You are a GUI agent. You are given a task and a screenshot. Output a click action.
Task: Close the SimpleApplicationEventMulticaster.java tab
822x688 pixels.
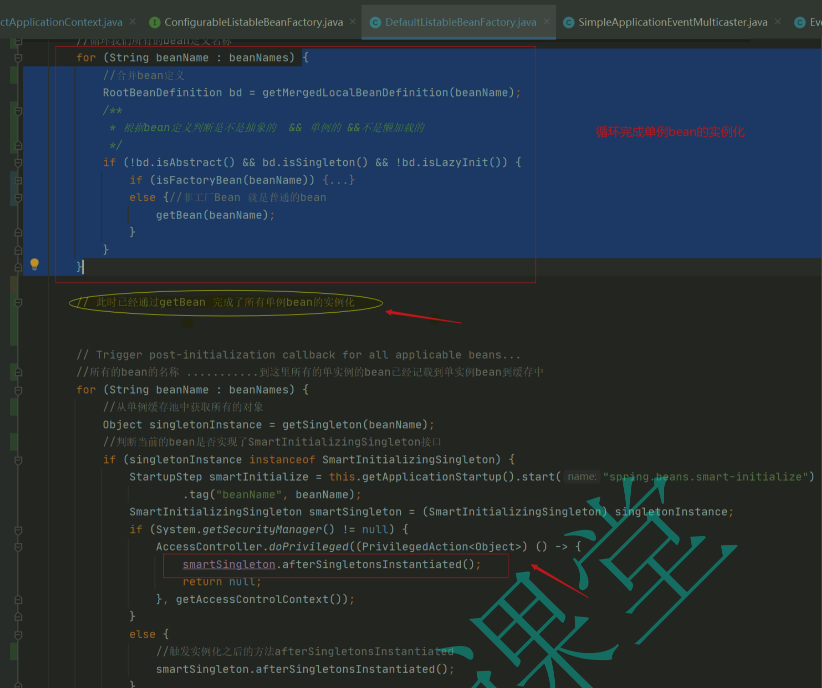(778, 22)
